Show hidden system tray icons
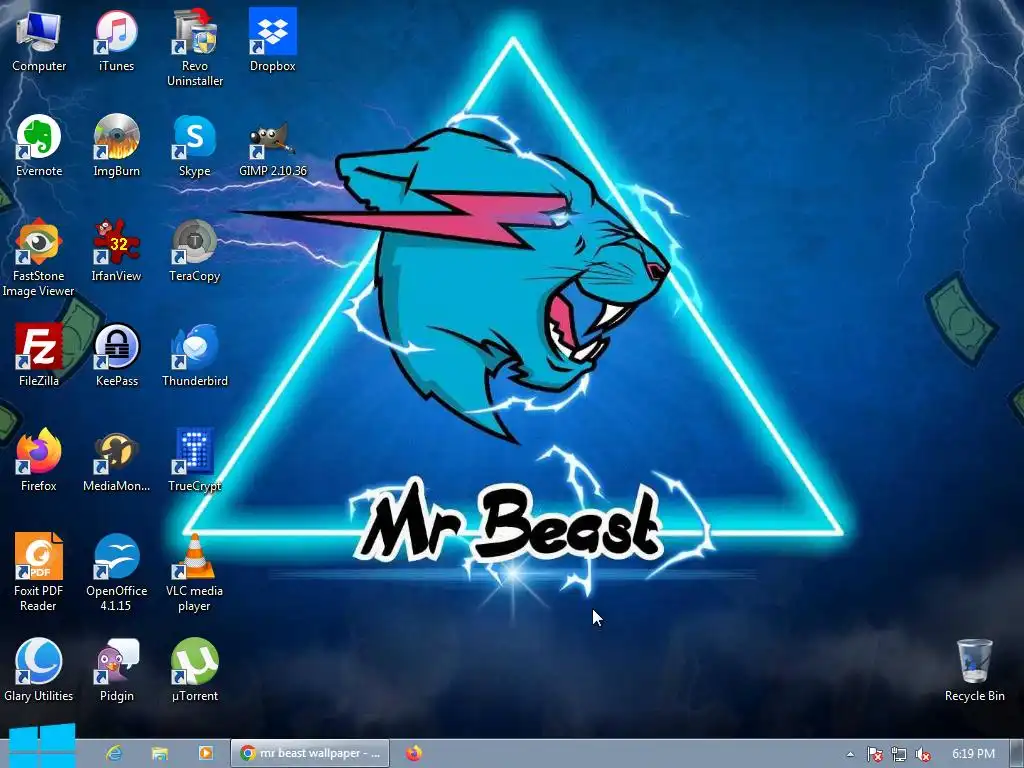This screenshot has height=768, width=1024. click(x=850, y=754)
